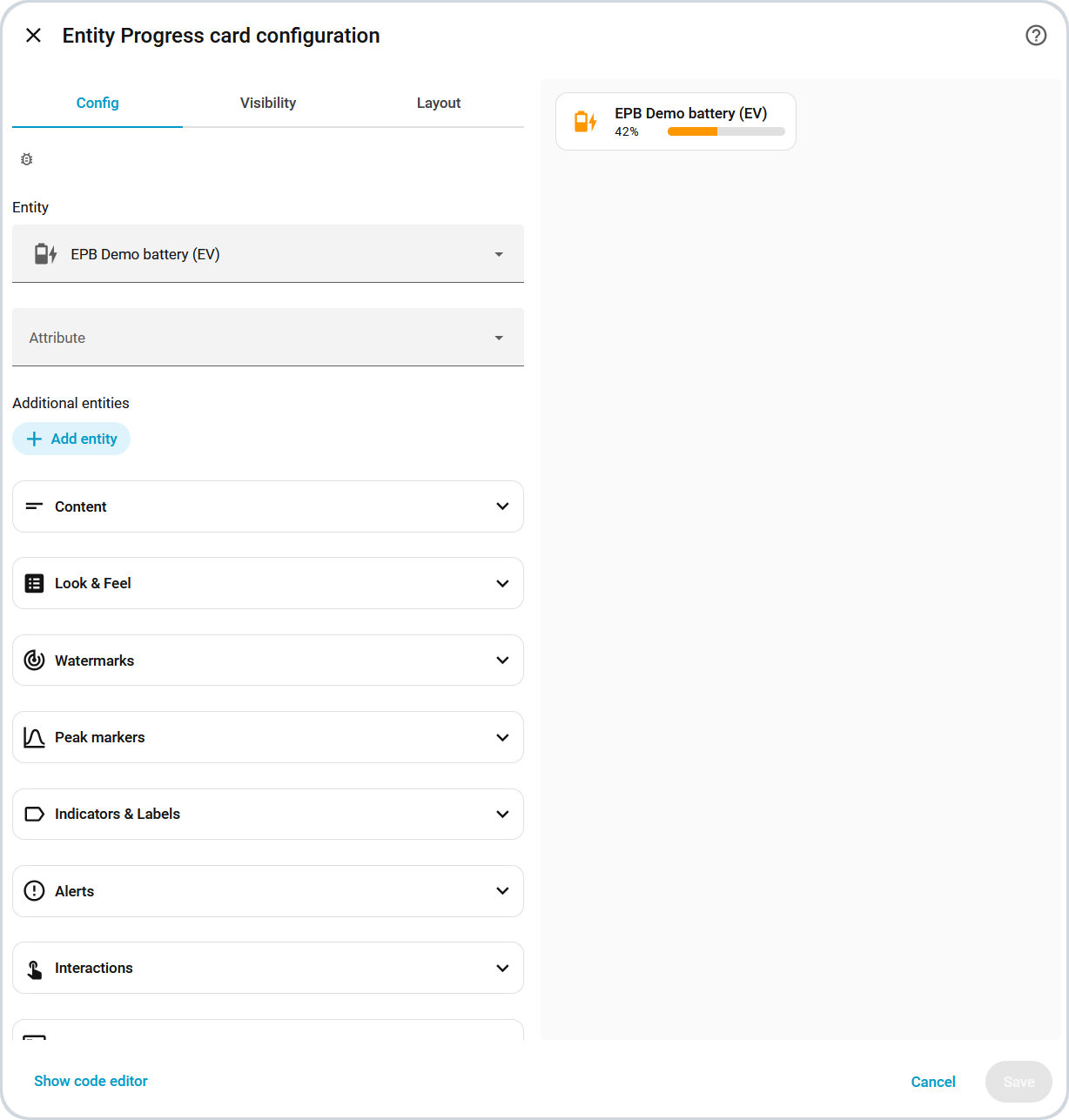Expand the Indicators & Labels chevron

502,815
